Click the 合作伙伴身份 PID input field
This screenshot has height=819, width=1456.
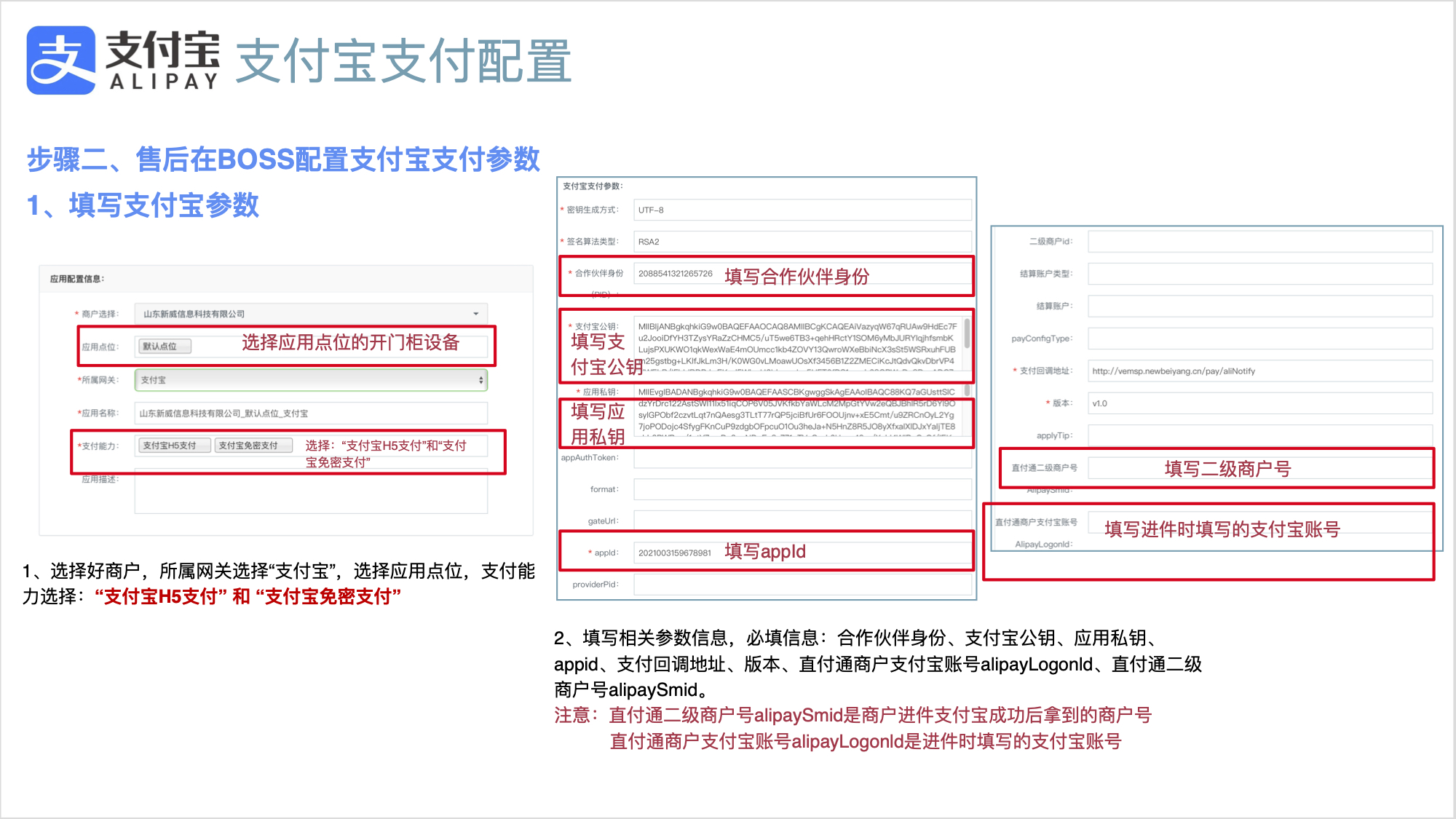point(802,274)
